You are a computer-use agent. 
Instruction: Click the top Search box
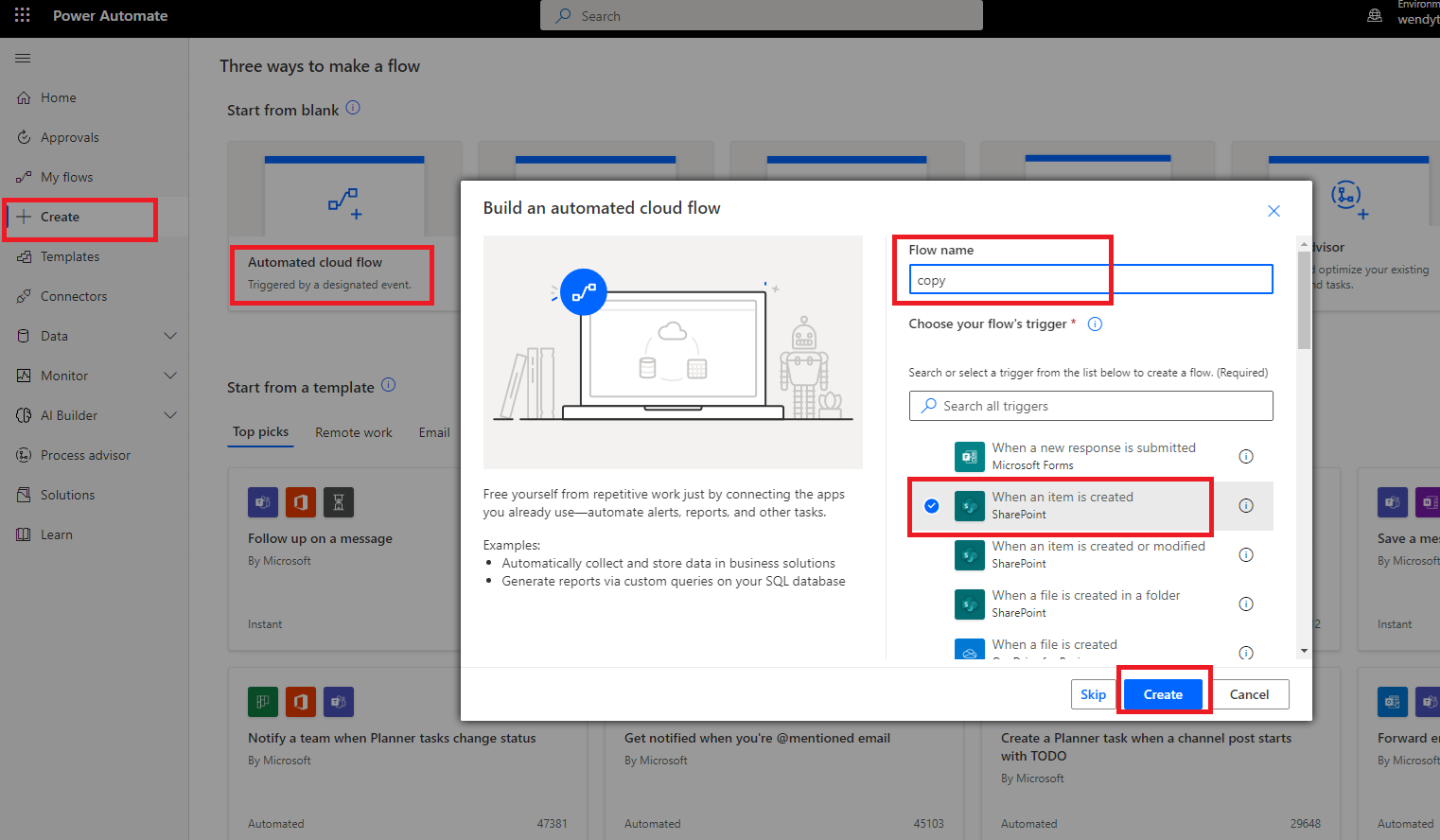(762, 15)
